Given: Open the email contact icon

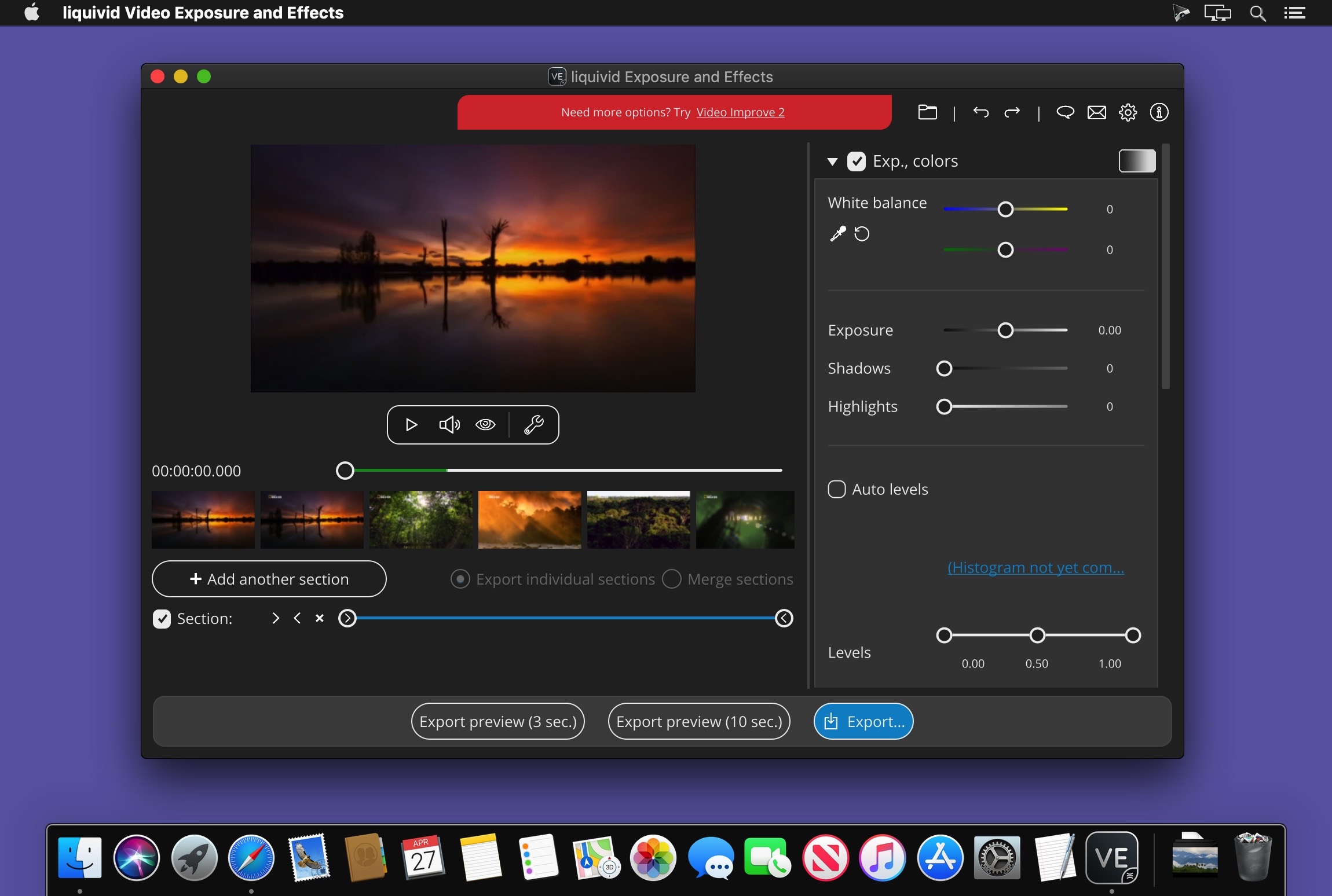Looking at the screenshot, I should [x=1096, y=112].
